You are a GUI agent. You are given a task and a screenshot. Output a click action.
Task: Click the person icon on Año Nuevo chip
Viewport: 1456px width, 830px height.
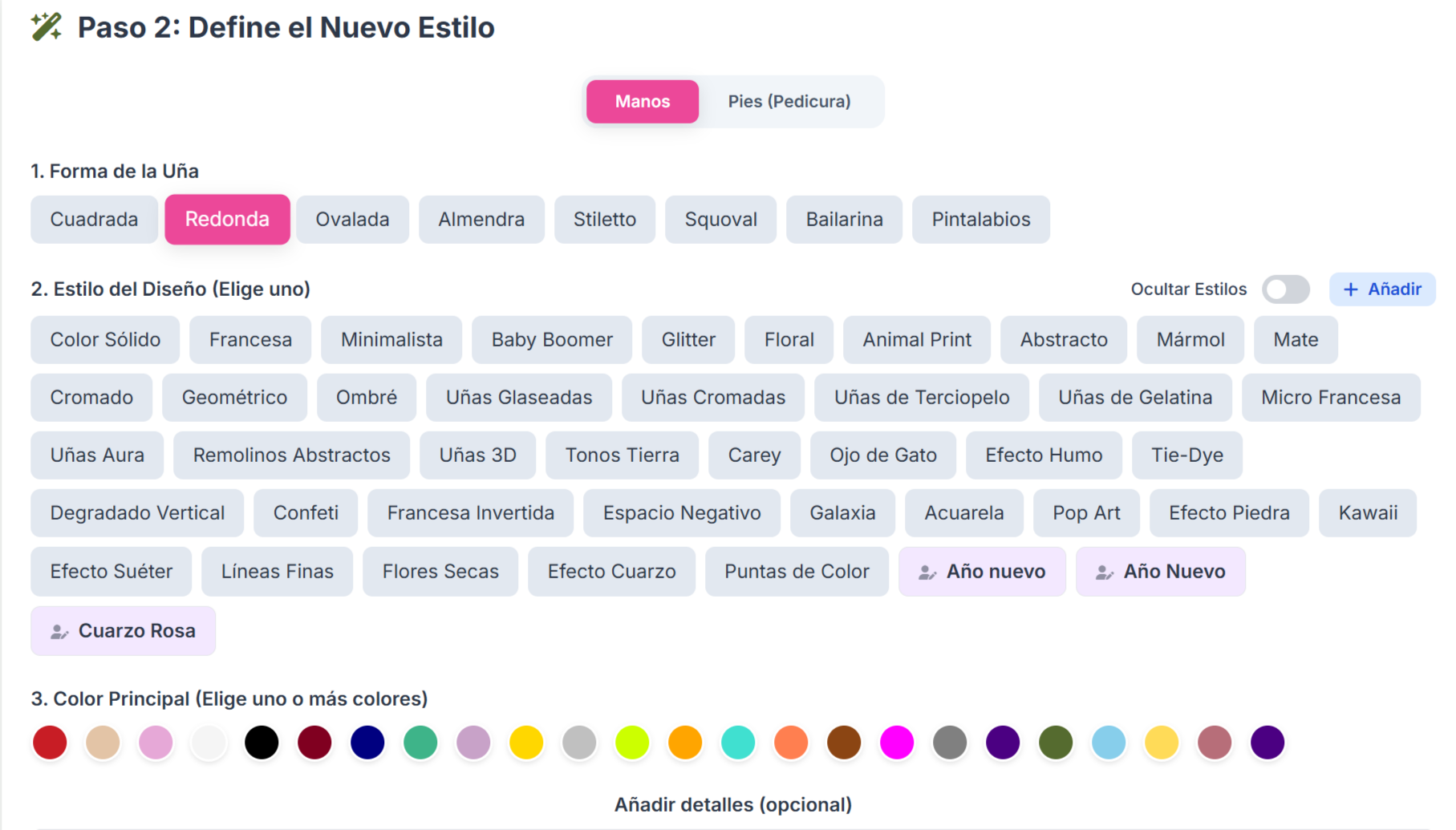[x=1104, y=572]
